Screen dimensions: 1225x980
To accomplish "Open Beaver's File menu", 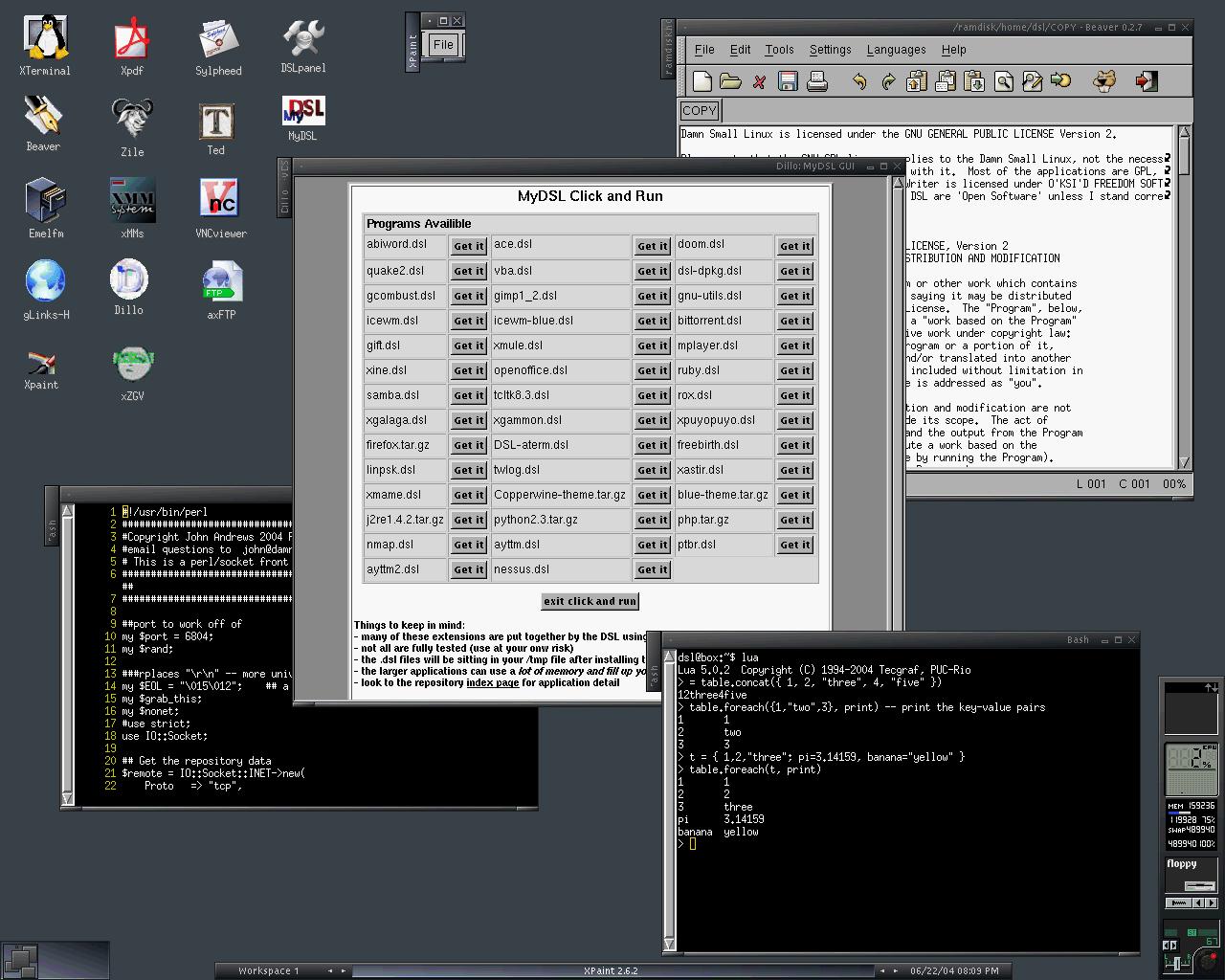I will tap(704, 50).
